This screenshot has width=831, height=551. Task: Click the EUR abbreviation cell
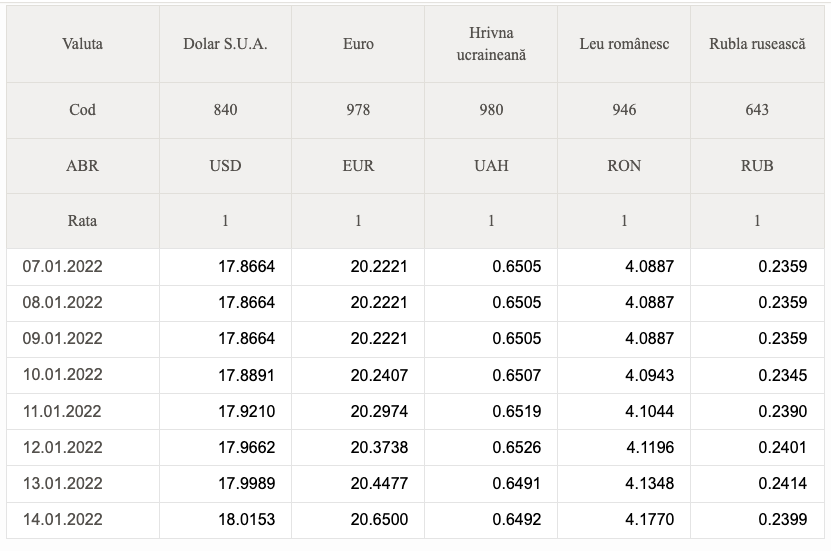click(358, 166)
